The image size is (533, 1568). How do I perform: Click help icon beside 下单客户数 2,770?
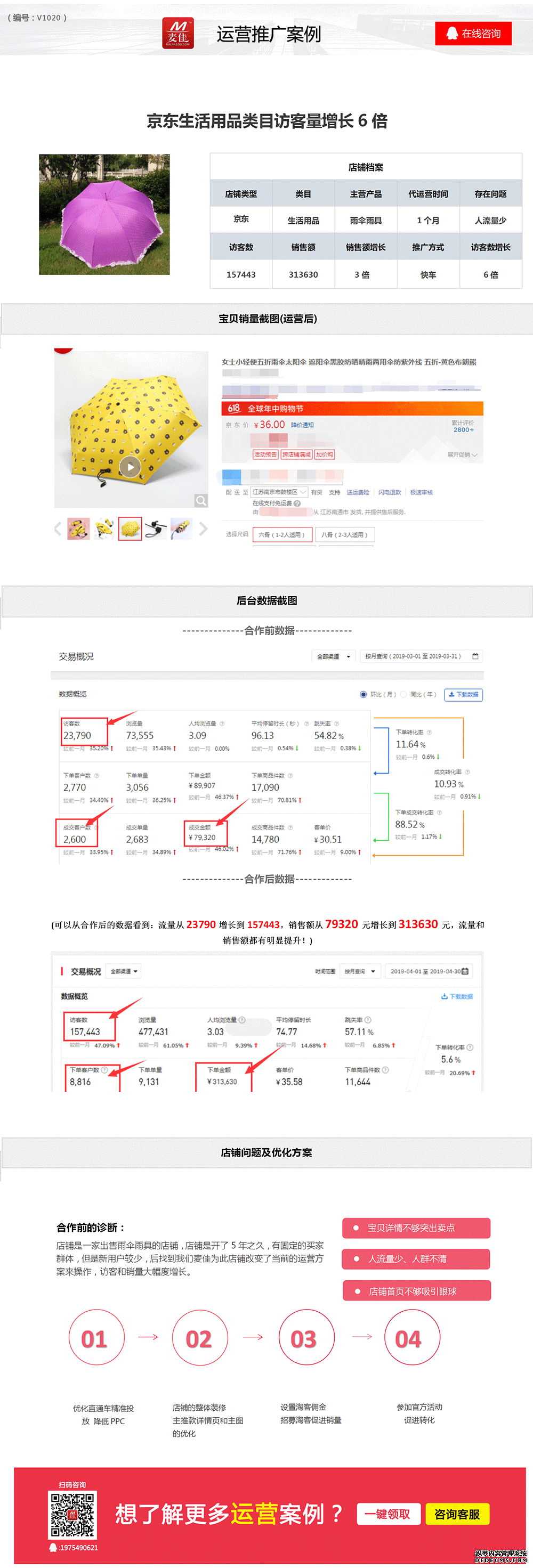tap(96, 776)
